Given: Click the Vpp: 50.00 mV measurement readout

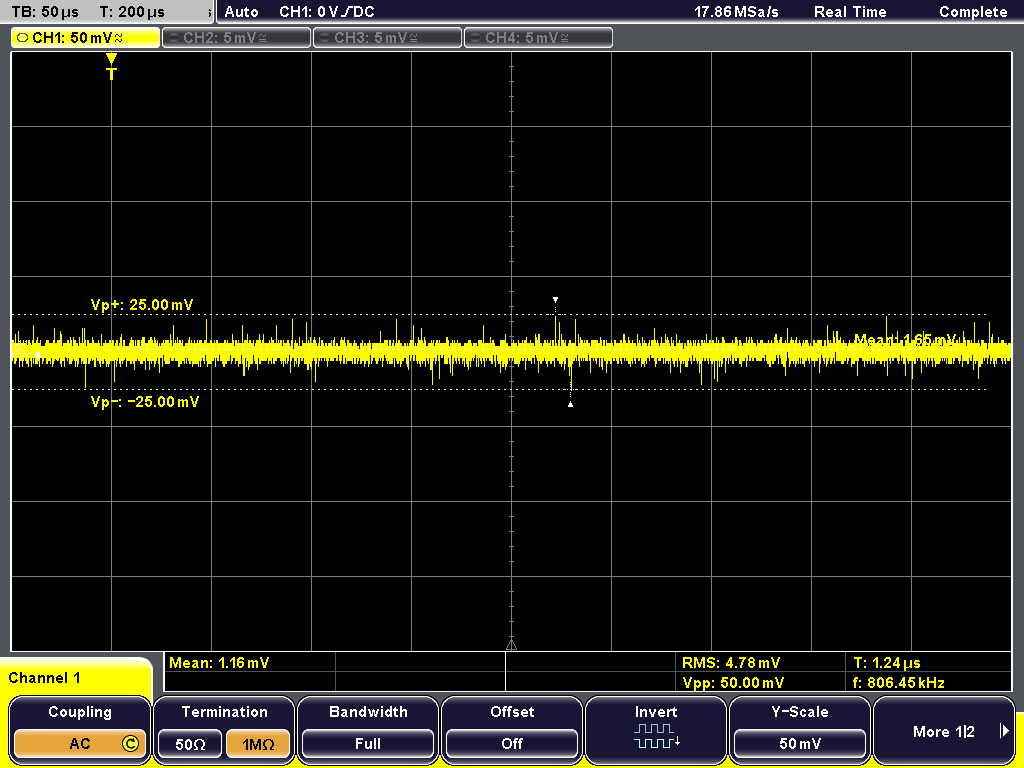Looking at the screenshot, I should coord(733,682).
